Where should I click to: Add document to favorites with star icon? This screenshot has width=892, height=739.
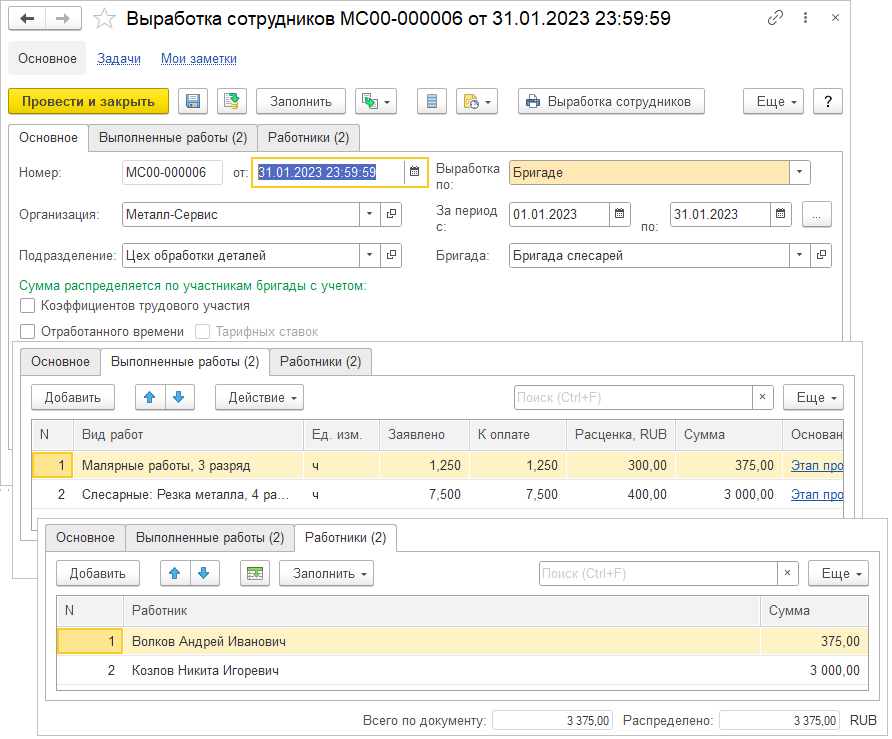point(103,19)
